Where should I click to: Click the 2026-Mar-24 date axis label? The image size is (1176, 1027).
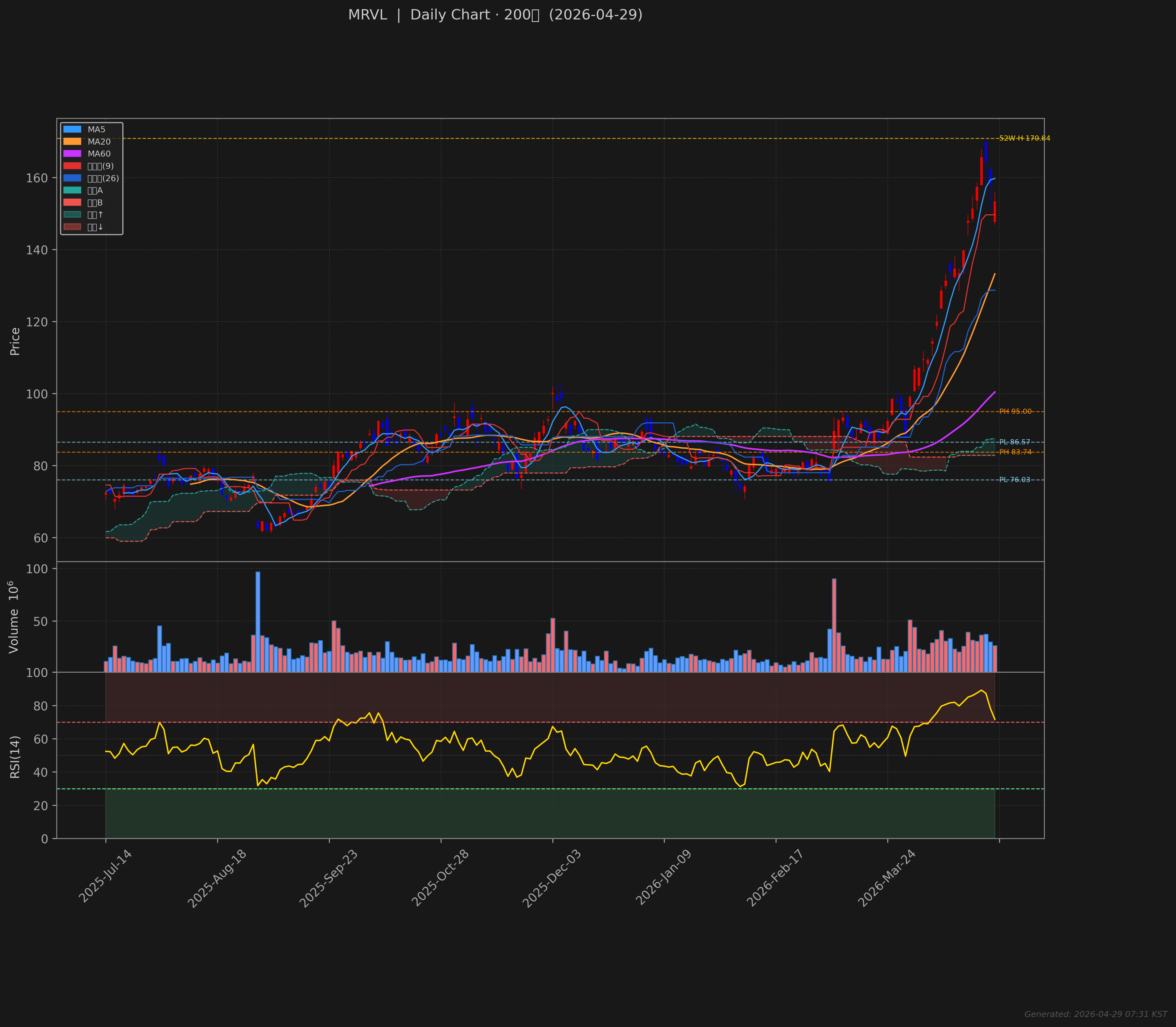887,879
